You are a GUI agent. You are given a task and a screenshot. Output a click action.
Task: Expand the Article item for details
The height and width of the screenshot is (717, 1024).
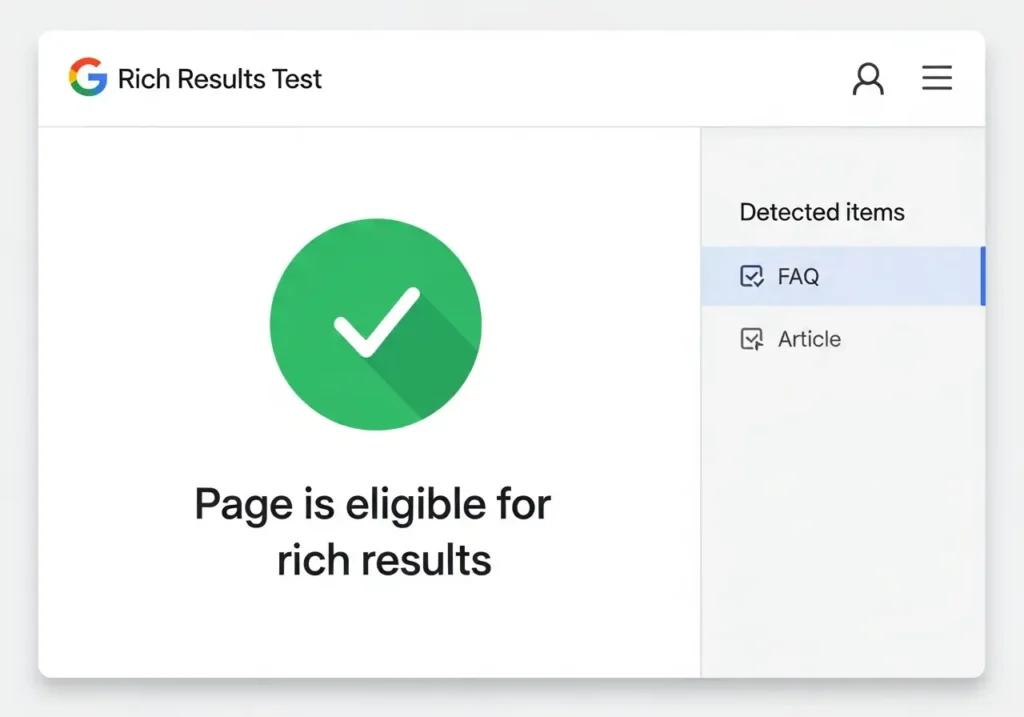tap(807, 339)
